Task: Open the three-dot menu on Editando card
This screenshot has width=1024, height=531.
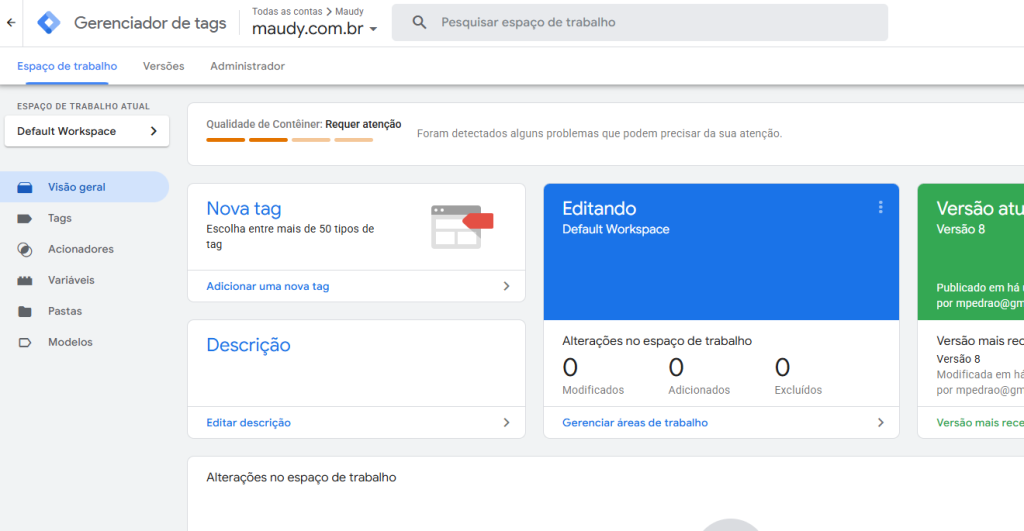Action: [x=880, y=207]
